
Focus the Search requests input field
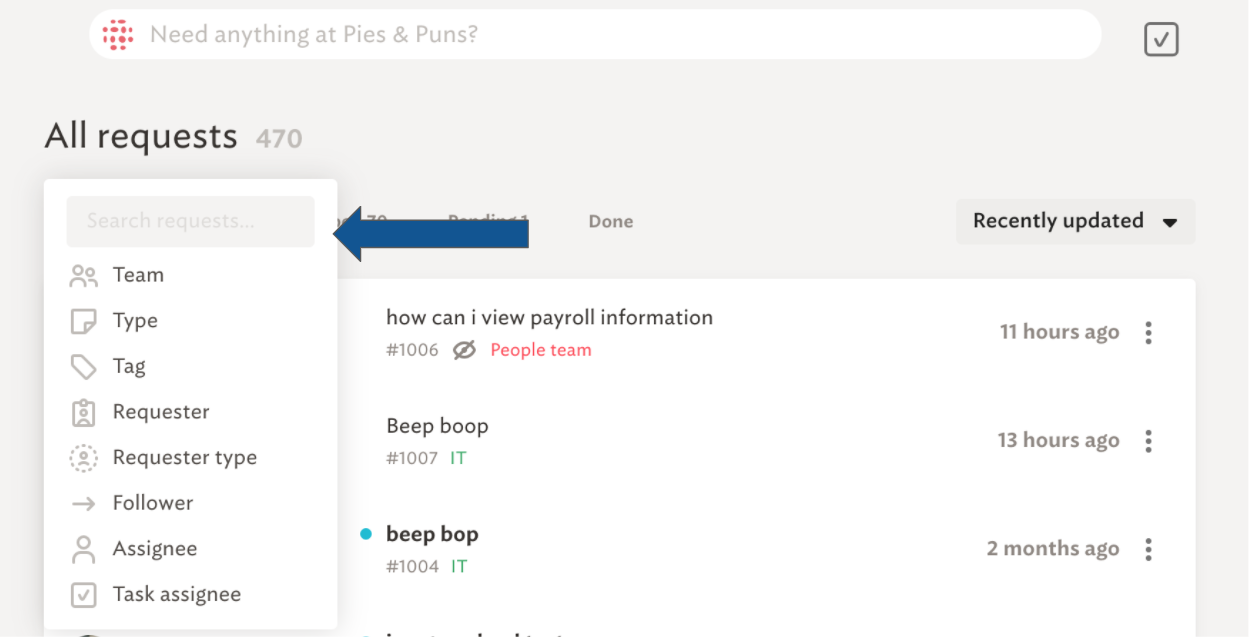point(190,221)
